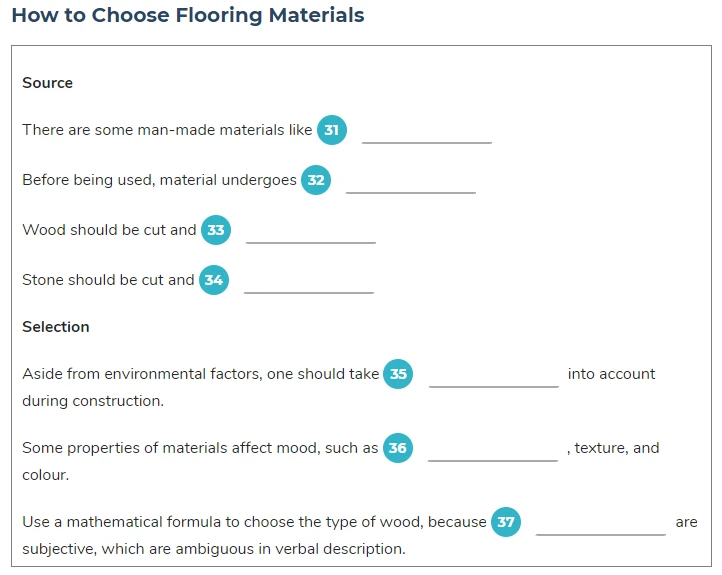
Task: Focus the blank after man-made materials like
Action: 427,133
